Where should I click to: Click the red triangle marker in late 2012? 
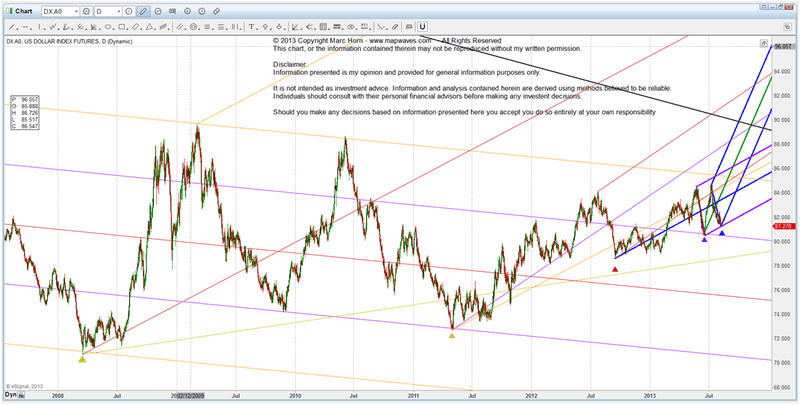click(x=614, y=268)
